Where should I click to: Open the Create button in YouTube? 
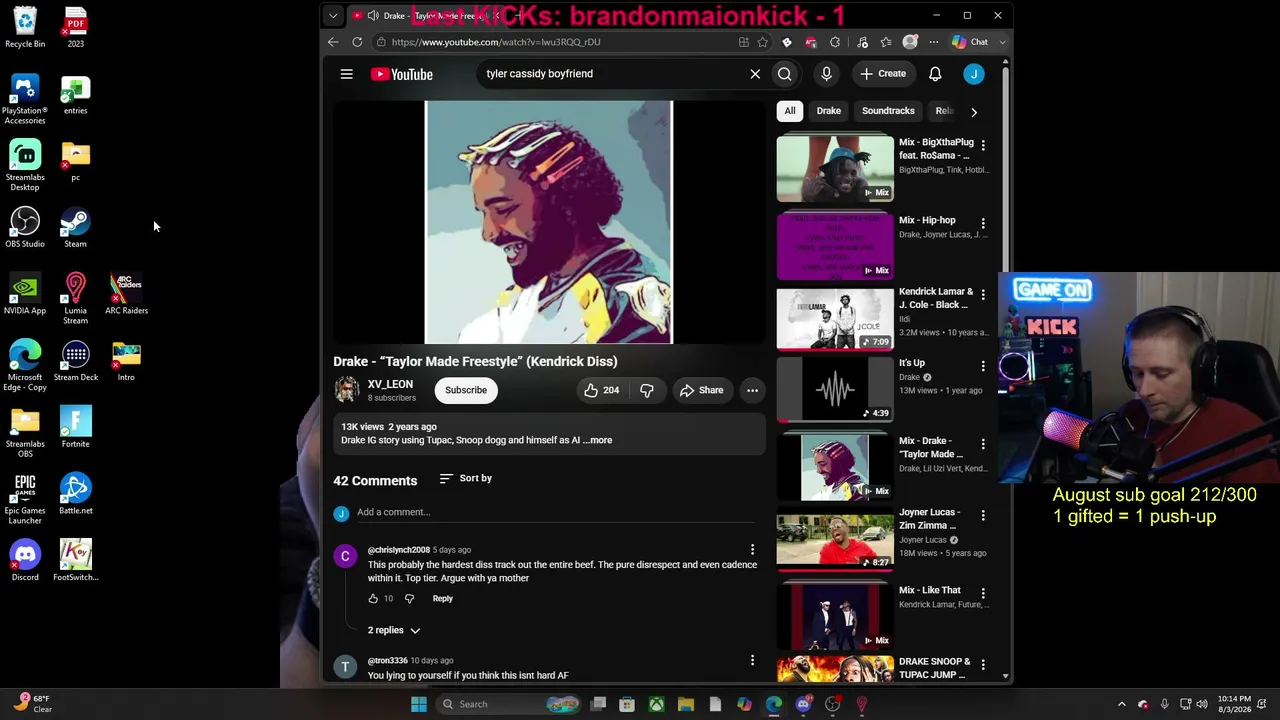[x=882, y=74]
